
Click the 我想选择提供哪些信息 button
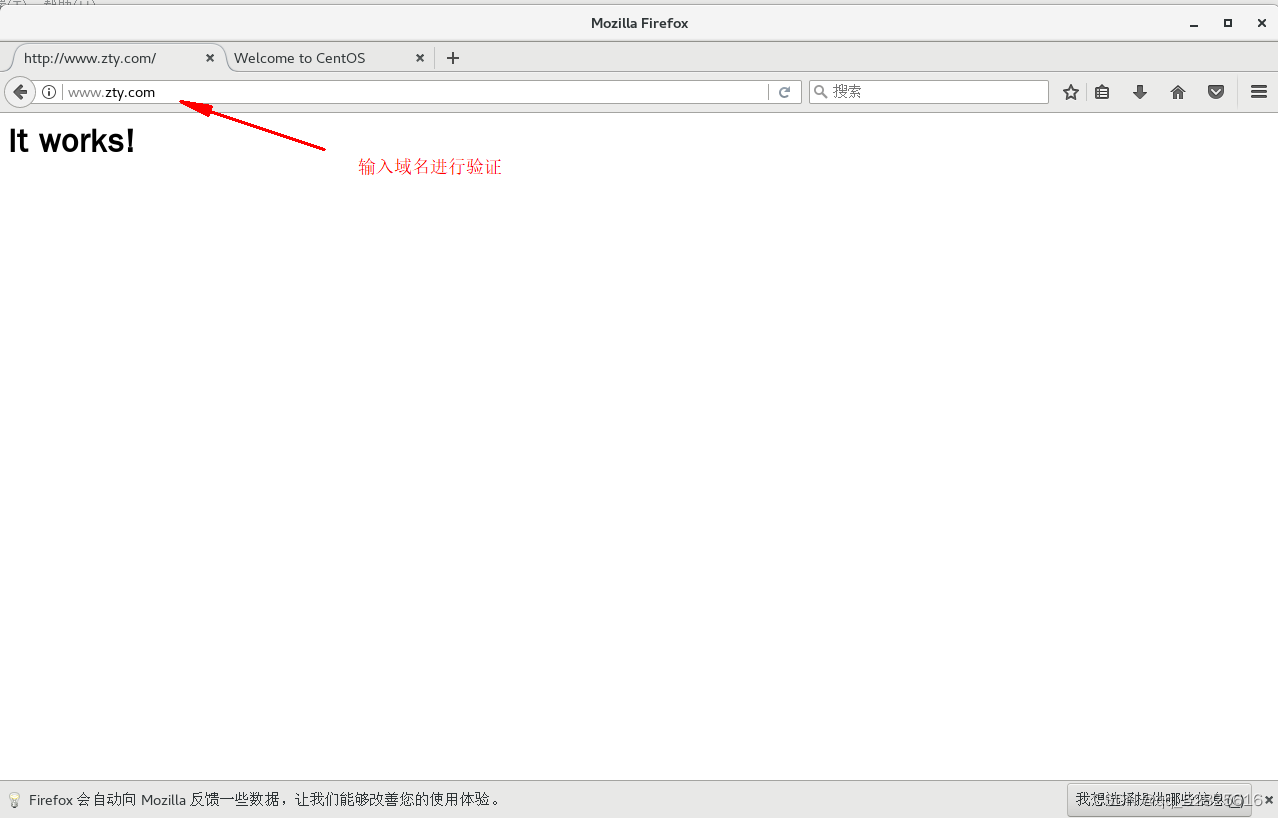[1159, 799]
